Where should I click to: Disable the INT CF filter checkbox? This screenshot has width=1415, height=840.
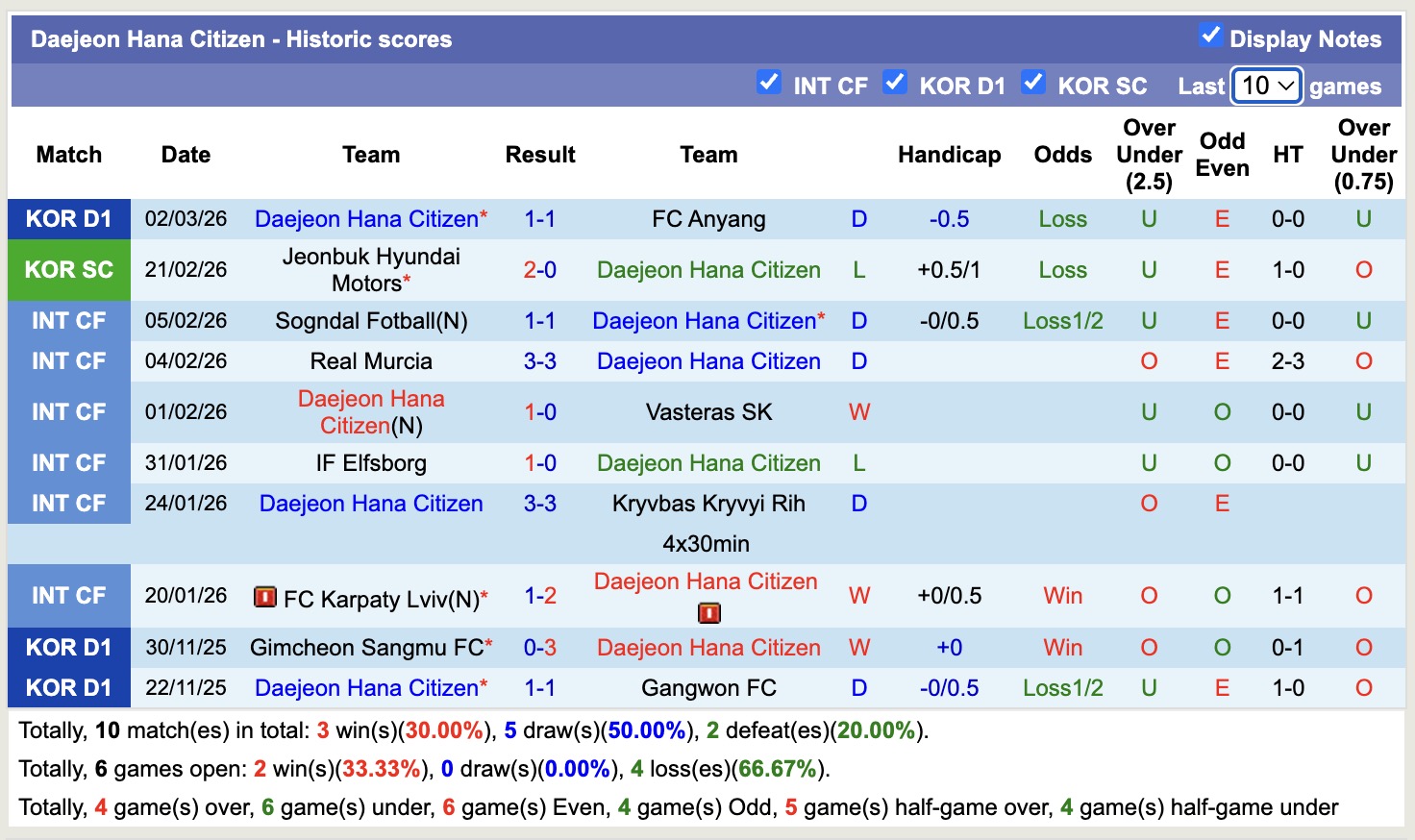pyautogui.click(x=768, y=84)
